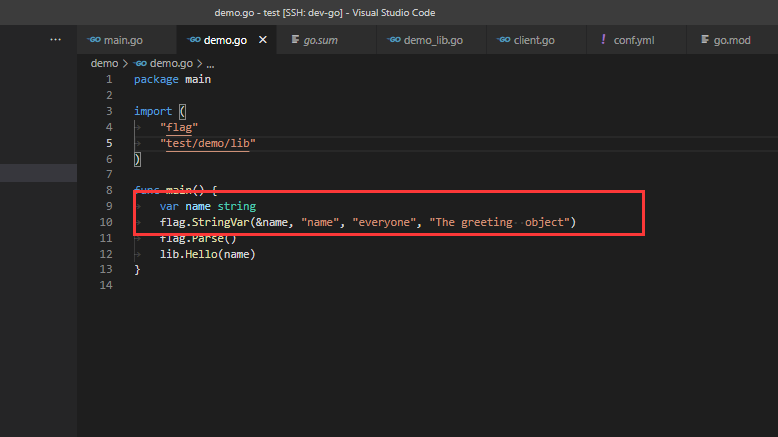Switch to the client.go tab
778x437 pixels.
click(x=536, y=40)
